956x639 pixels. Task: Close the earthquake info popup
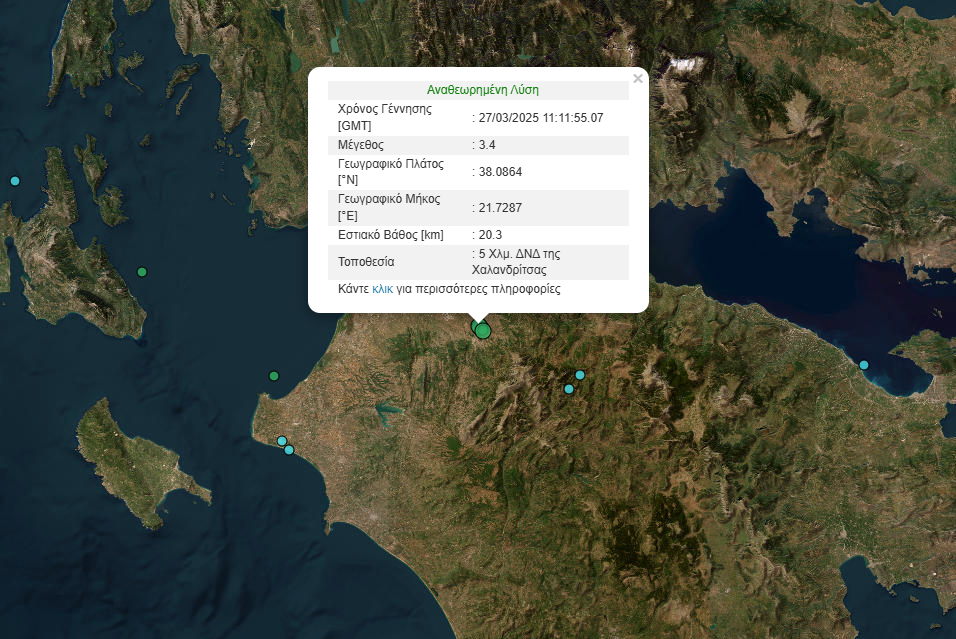coord(638,79)
